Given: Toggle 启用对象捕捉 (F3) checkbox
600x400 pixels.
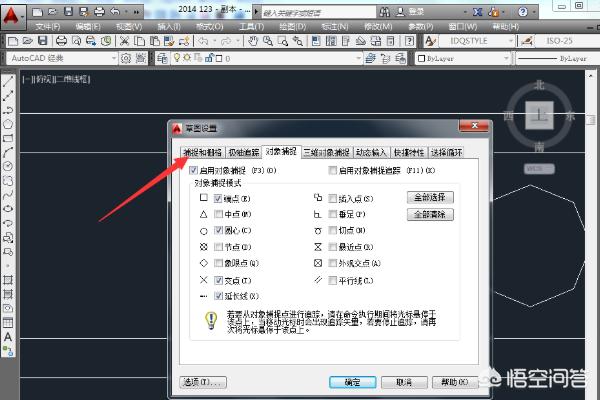Looking at the screenshot, I should click(193, 171).
